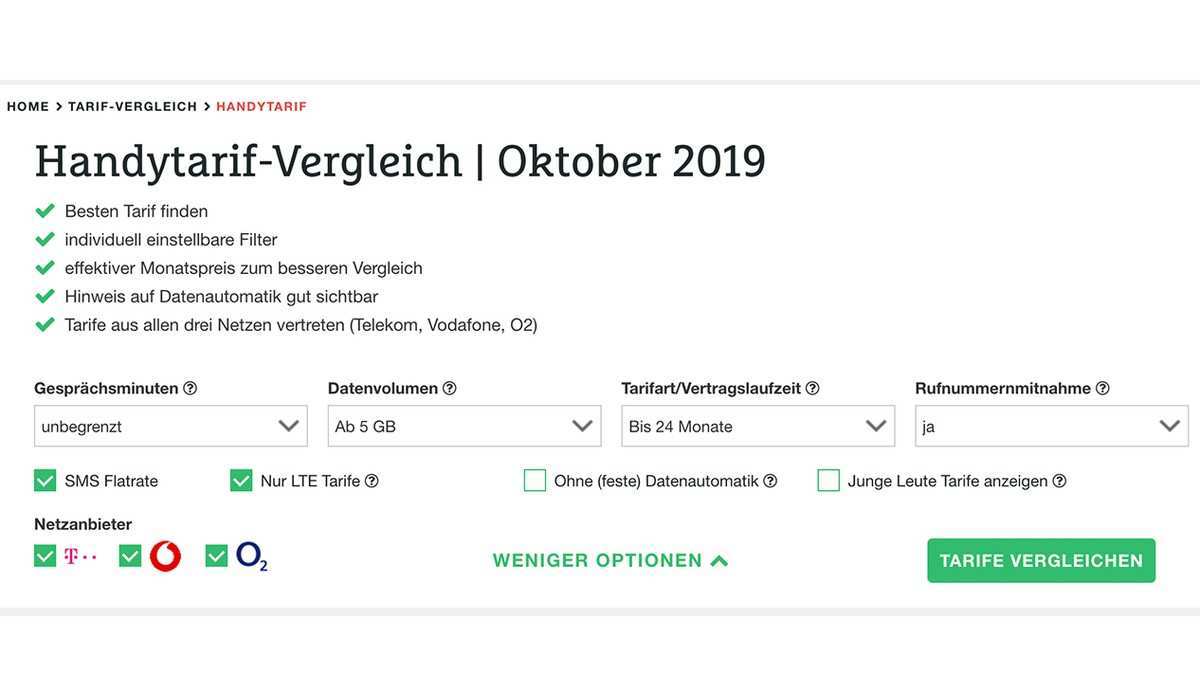Click help icon next to Gesprächsminuten

pyautogui.click(x=190, y=388)
